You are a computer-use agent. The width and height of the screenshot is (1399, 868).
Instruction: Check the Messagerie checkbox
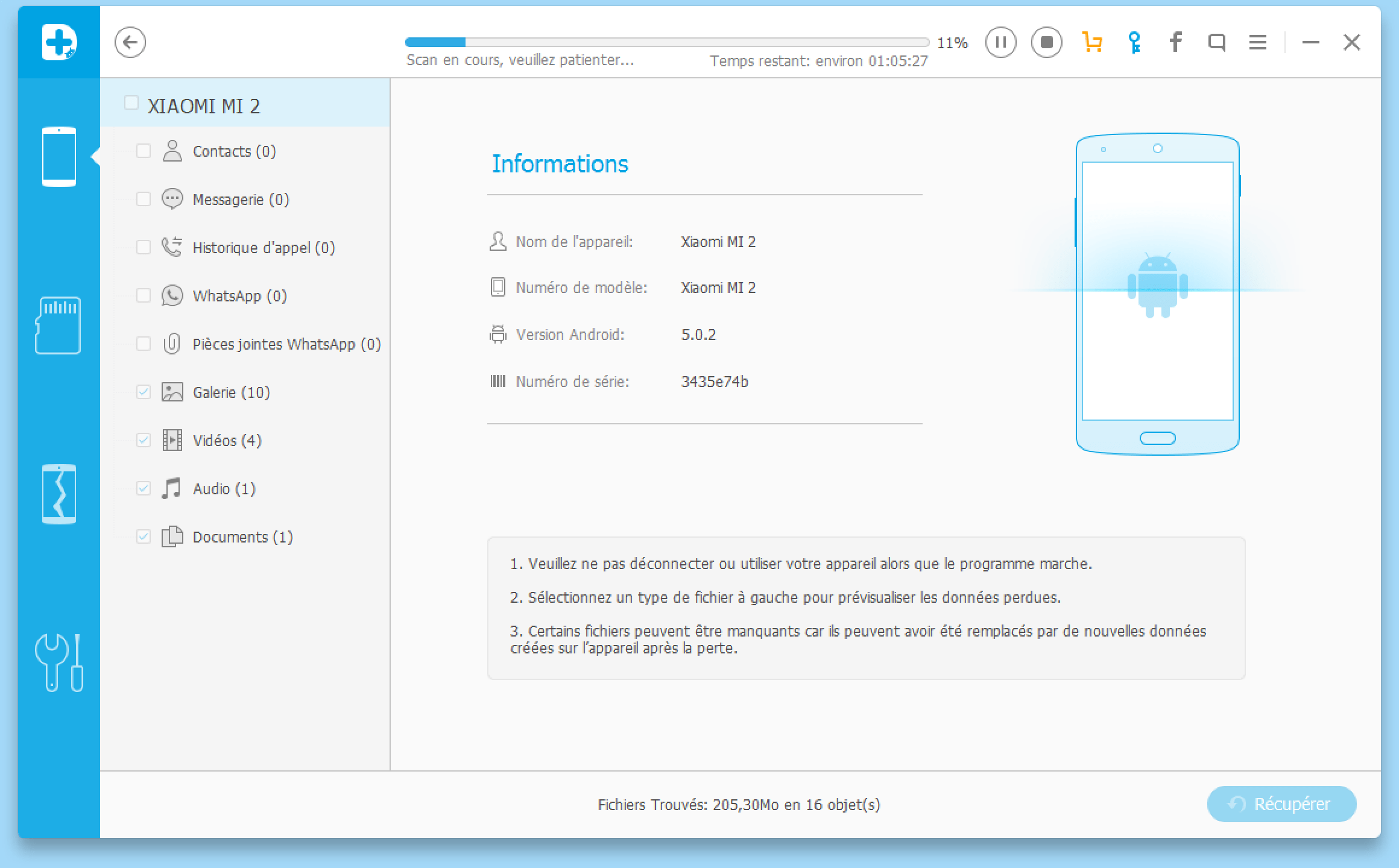144,199
